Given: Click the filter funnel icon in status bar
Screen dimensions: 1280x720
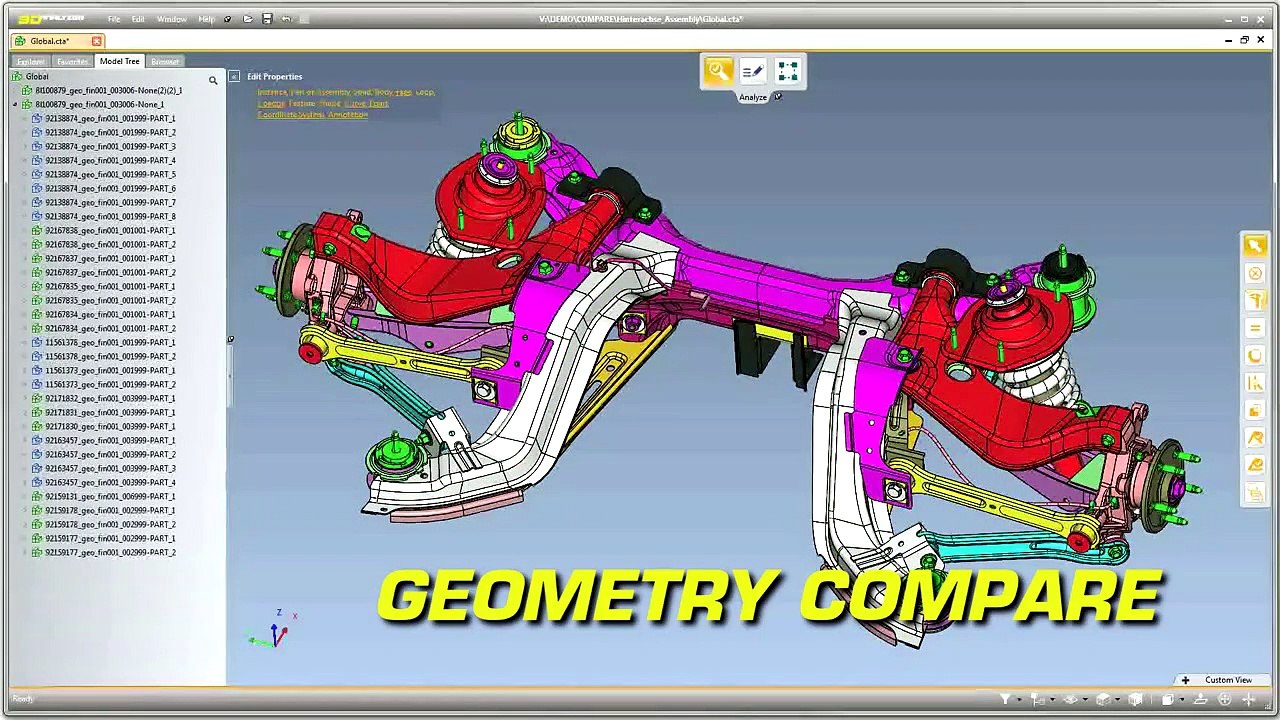Looking at the screenshot, I should [x=1005, y=699].
